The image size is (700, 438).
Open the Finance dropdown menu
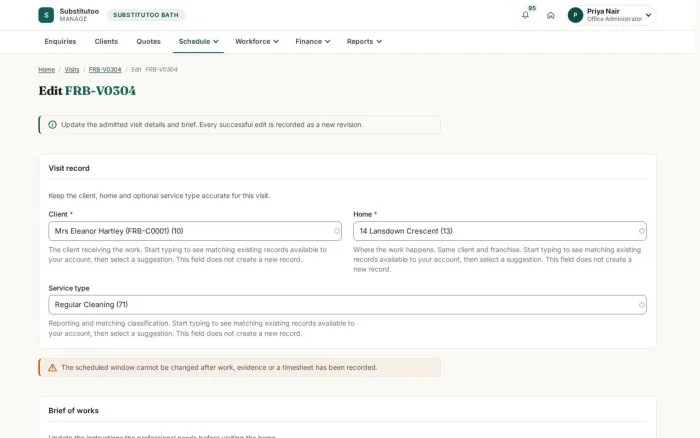pos(312,42)
